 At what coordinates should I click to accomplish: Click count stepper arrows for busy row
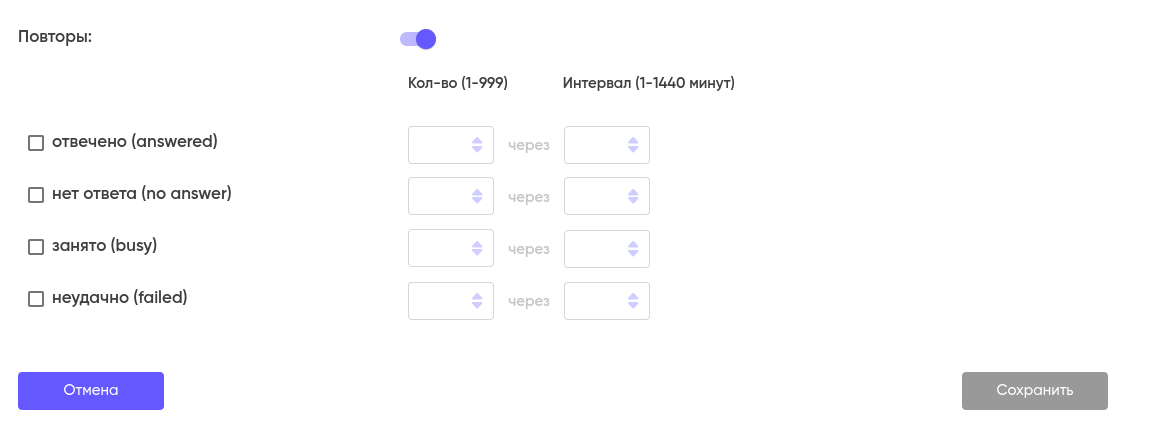click(477, 249)
